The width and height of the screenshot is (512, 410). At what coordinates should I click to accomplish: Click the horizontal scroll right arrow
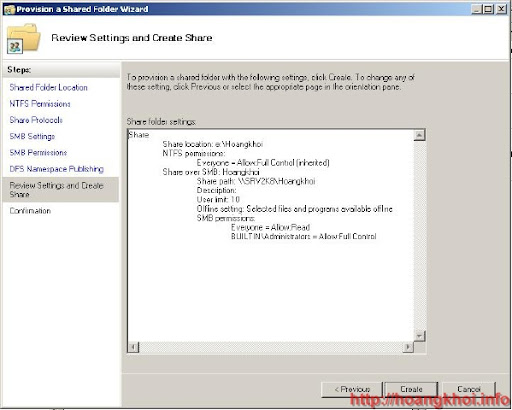[x=408, y=347]
